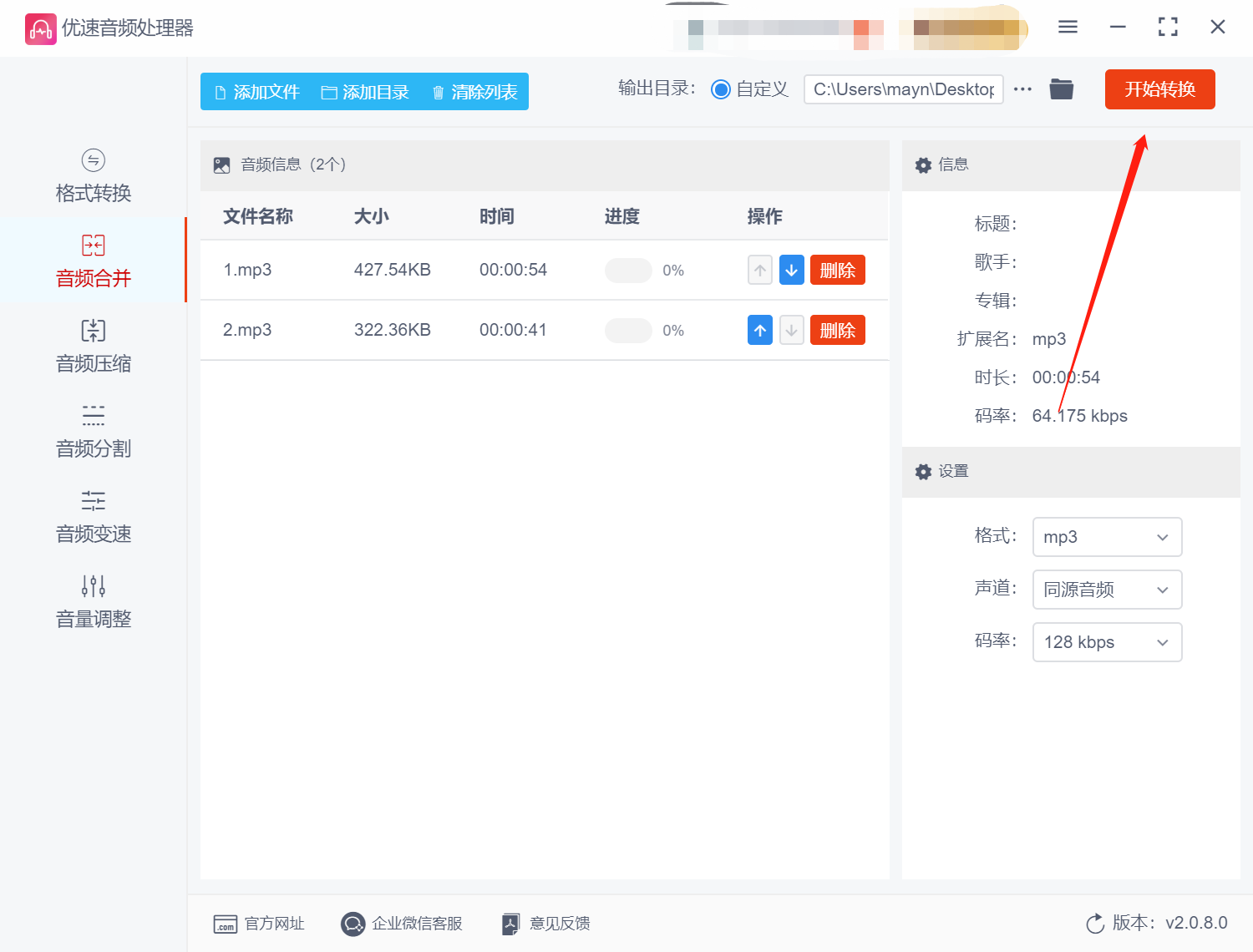Click the refresh icon beside 版本
Image resolution: width=1253 pixels, height=952 pixels.
pos(1095,924)
